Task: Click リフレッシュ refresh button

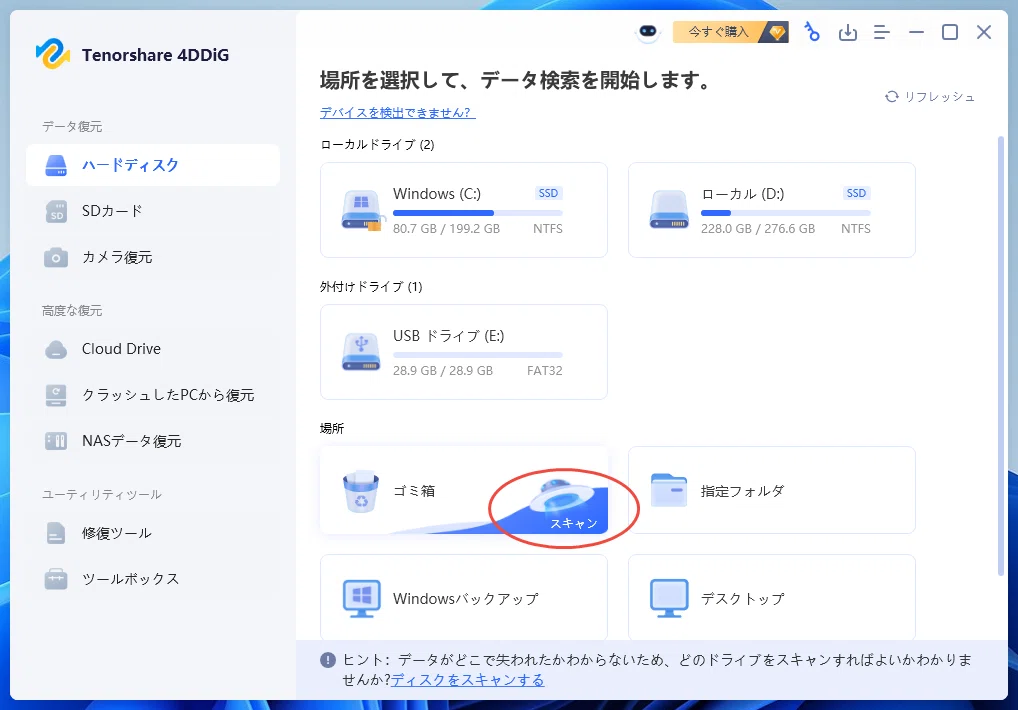Action: (x=930, y=97)
